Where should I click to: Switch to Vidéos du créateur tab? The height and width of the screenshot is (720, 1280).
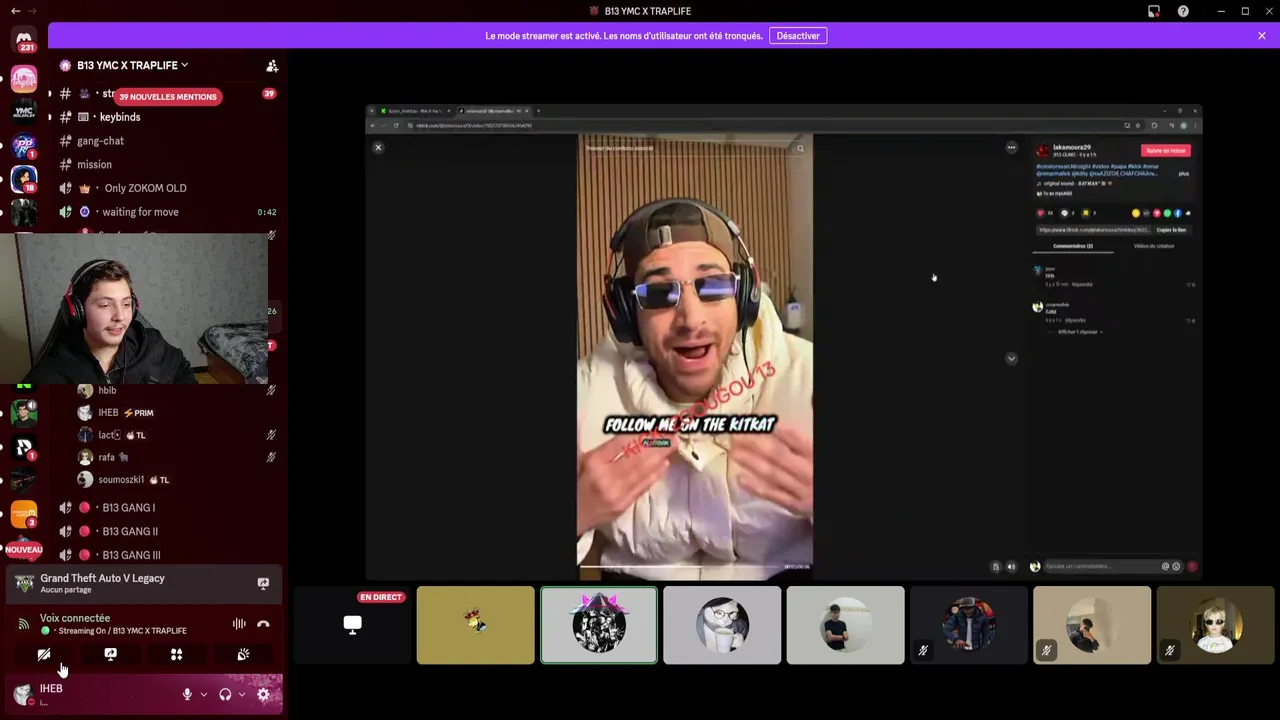[x=1154, y=246]
